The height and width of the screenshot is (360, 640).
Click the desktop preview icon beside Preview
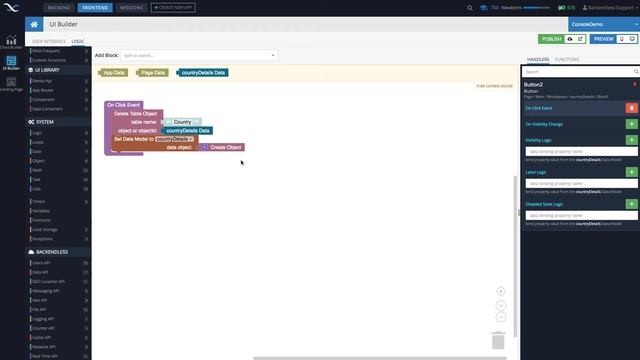click(632, 39)
